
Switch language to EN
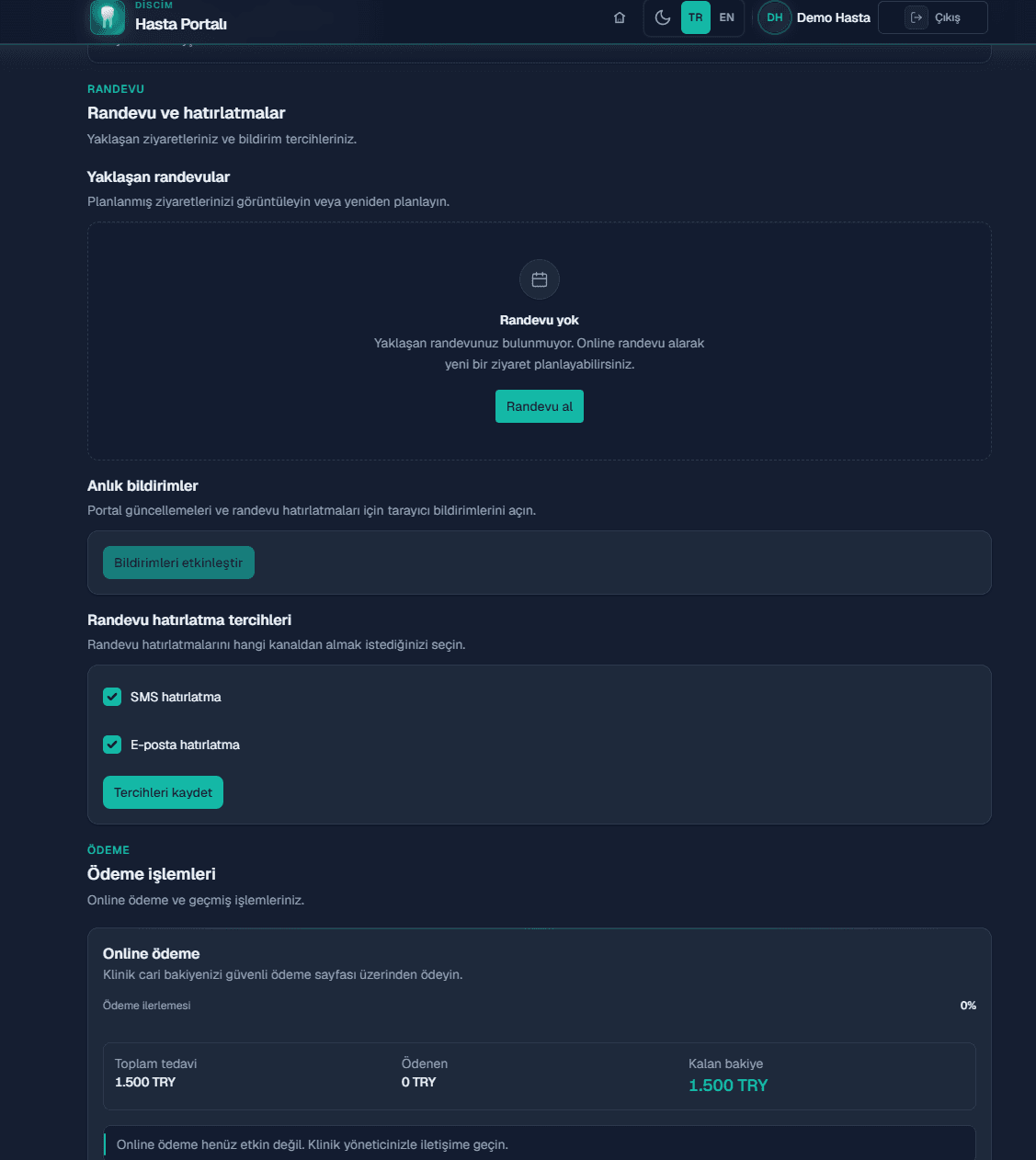coord(727,17)
